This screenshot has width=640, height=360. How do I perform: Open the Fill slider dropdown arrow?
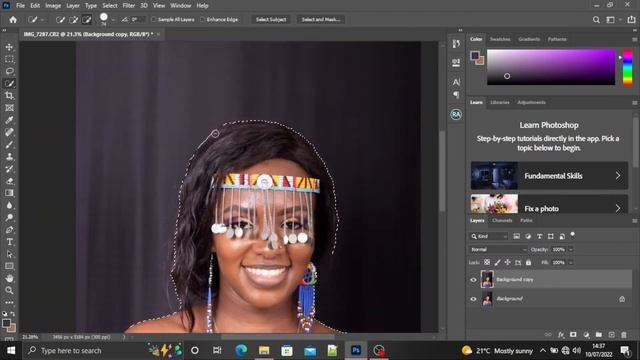click(571, 262)
